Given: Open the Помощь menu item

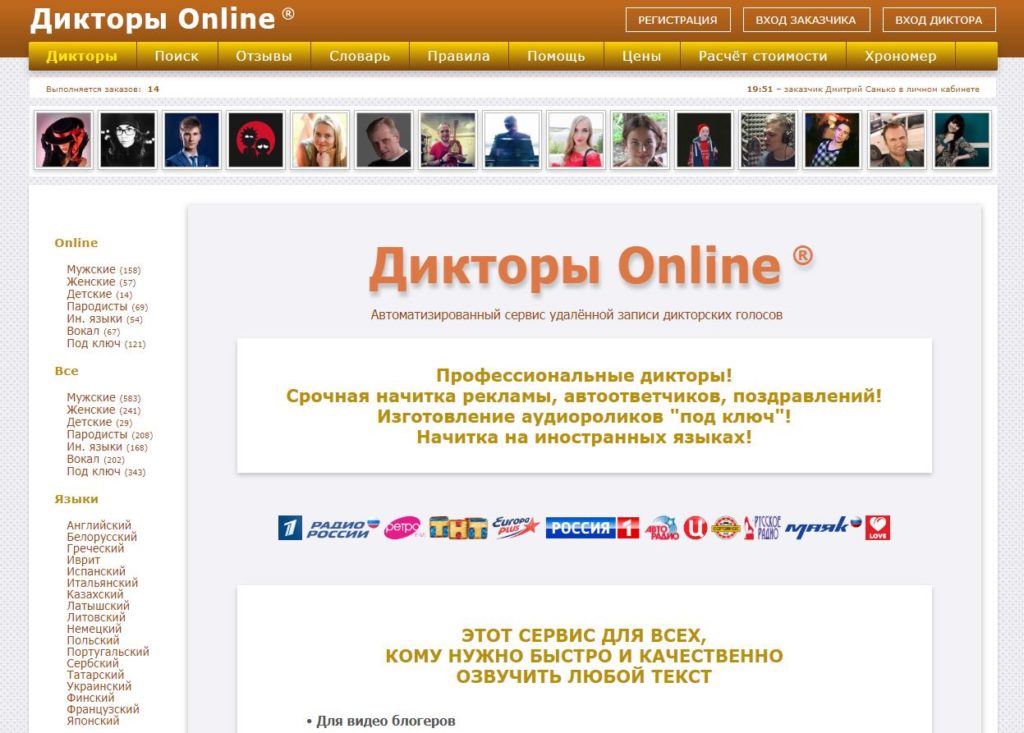Looking at the screenshot, I should pyautogui.click(x=556, y=56).
